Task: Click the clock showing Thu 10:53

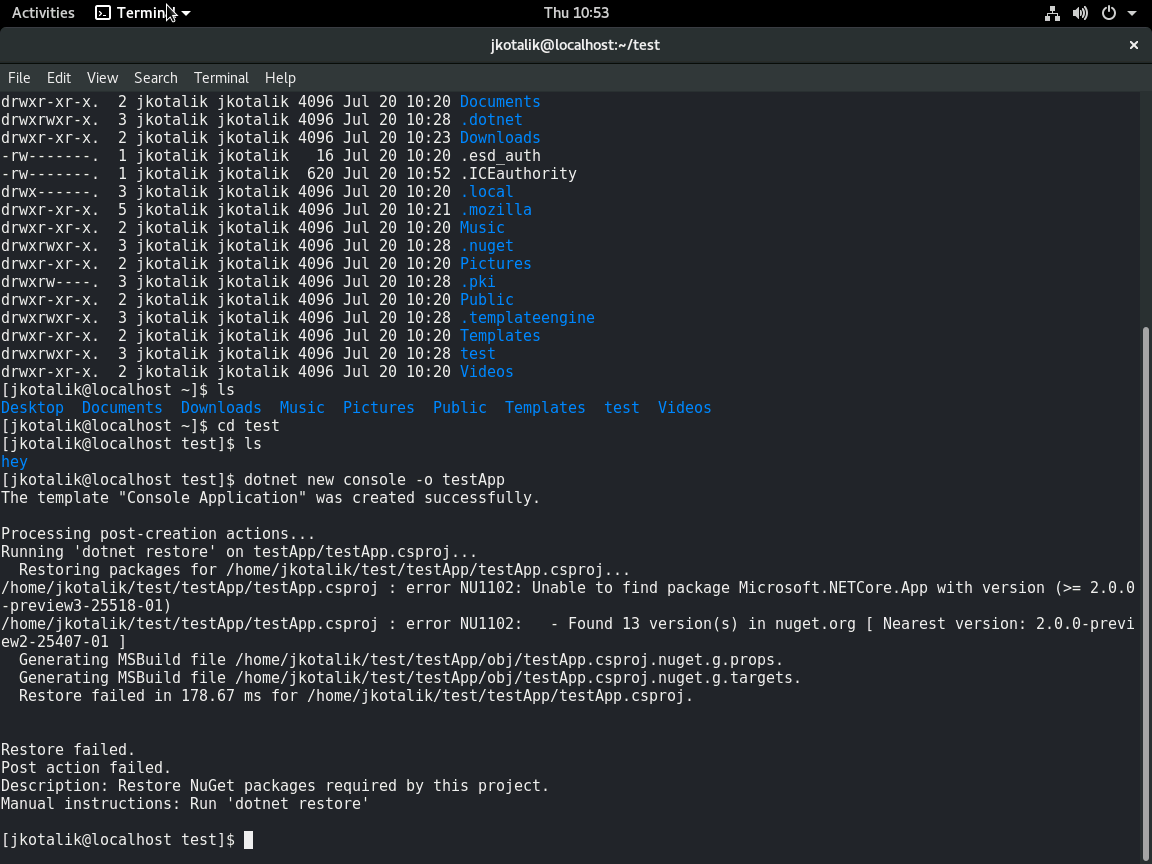Action: (576, 13)
